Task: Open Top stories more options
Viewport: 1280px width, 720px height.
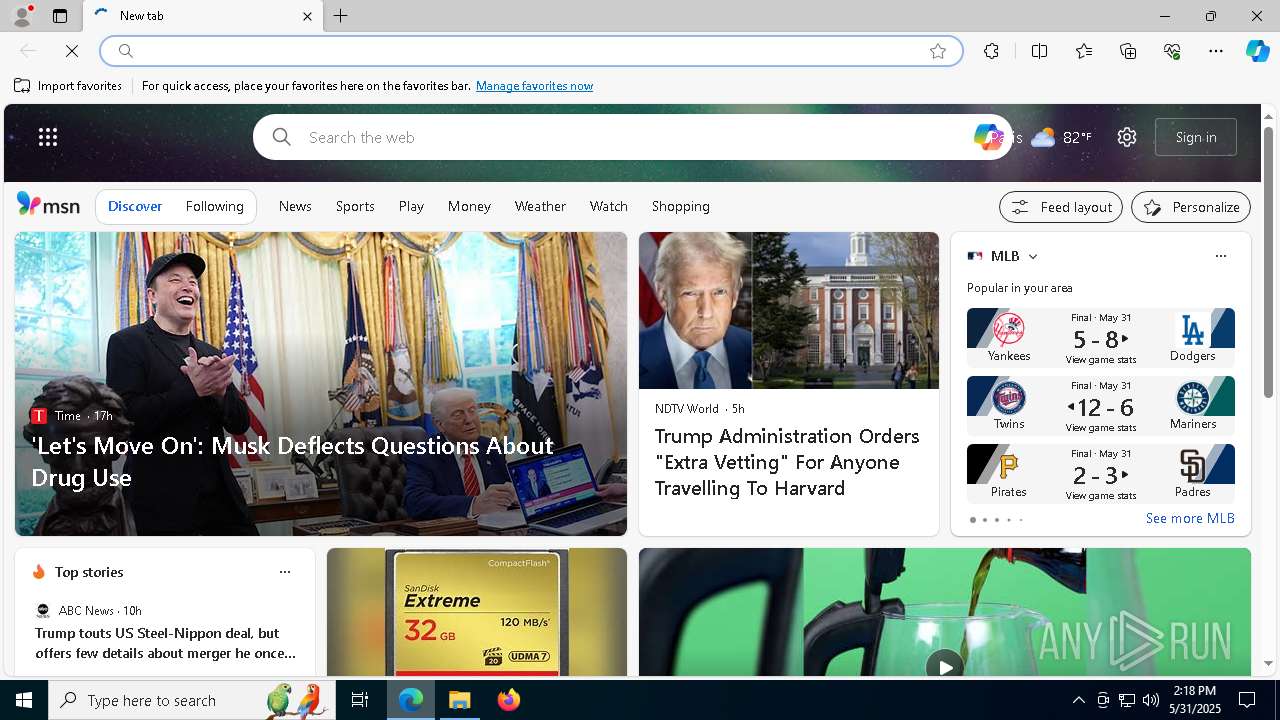Action: click(285, 572)
